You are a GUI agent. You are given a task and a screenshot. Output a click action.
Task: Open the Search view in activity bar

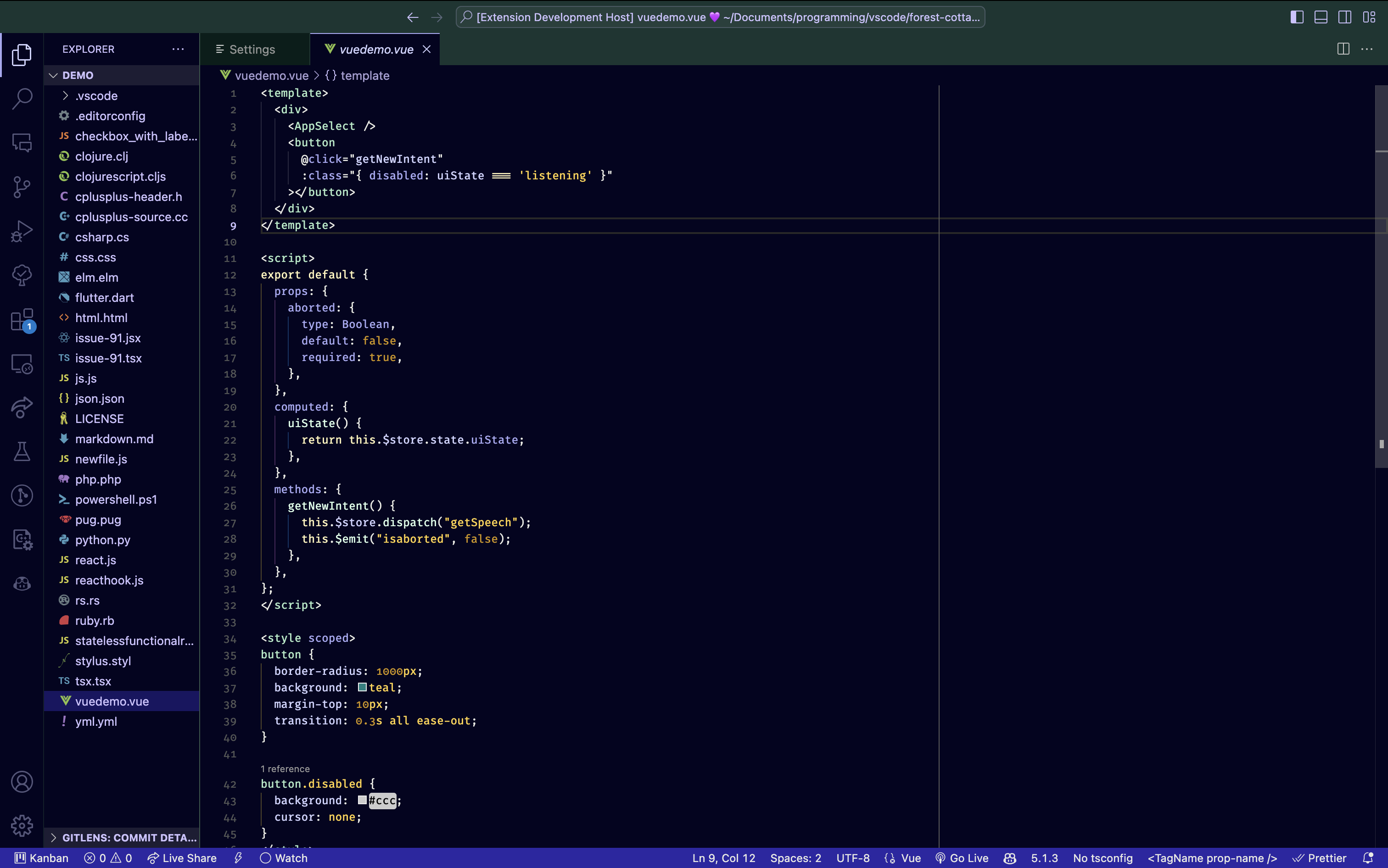tap(22, 98)
